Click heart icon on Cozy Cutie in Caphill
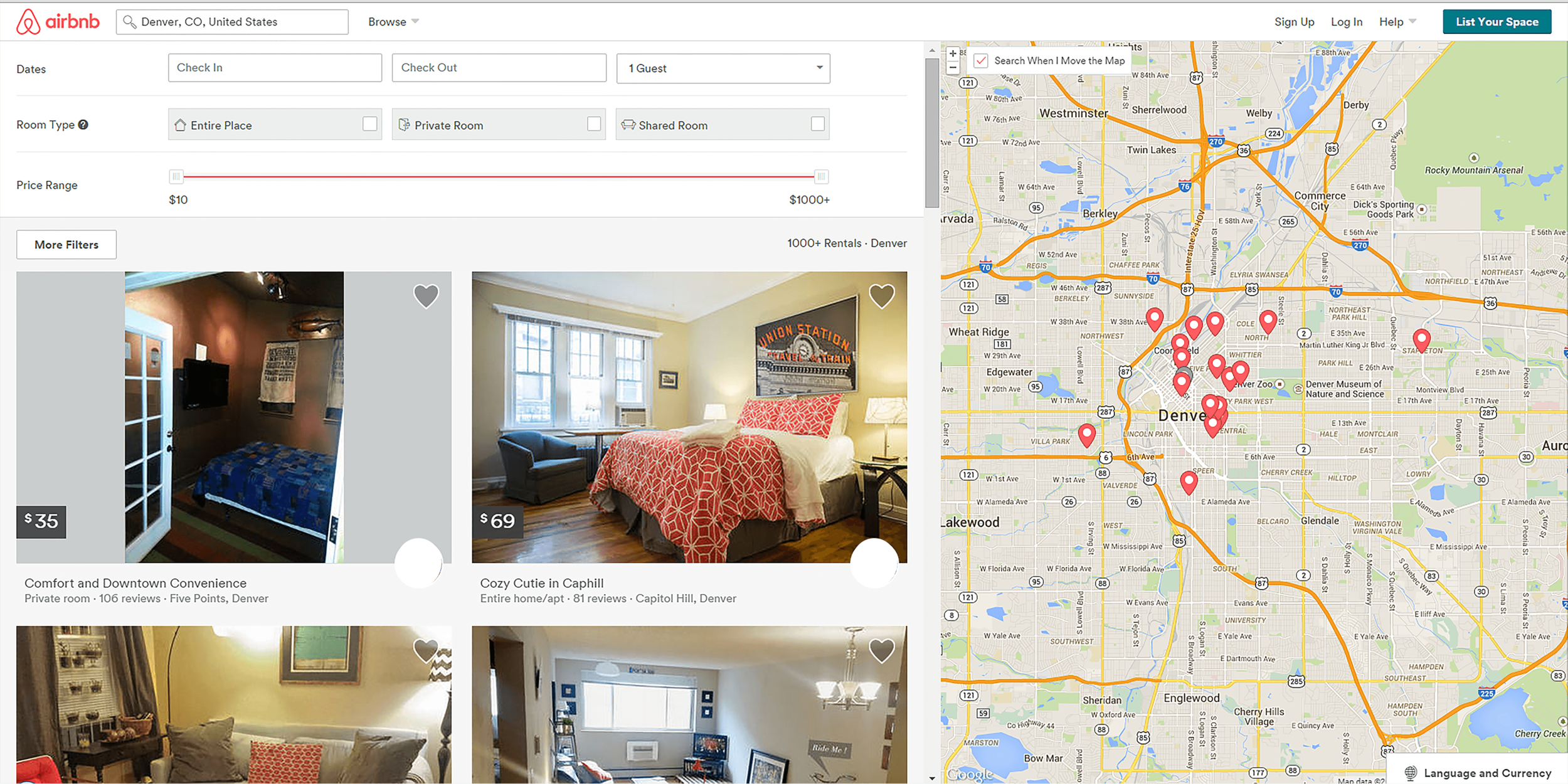Image resolution: width=1568 pixels, height=784 pixels. click(x=881, y=296)
